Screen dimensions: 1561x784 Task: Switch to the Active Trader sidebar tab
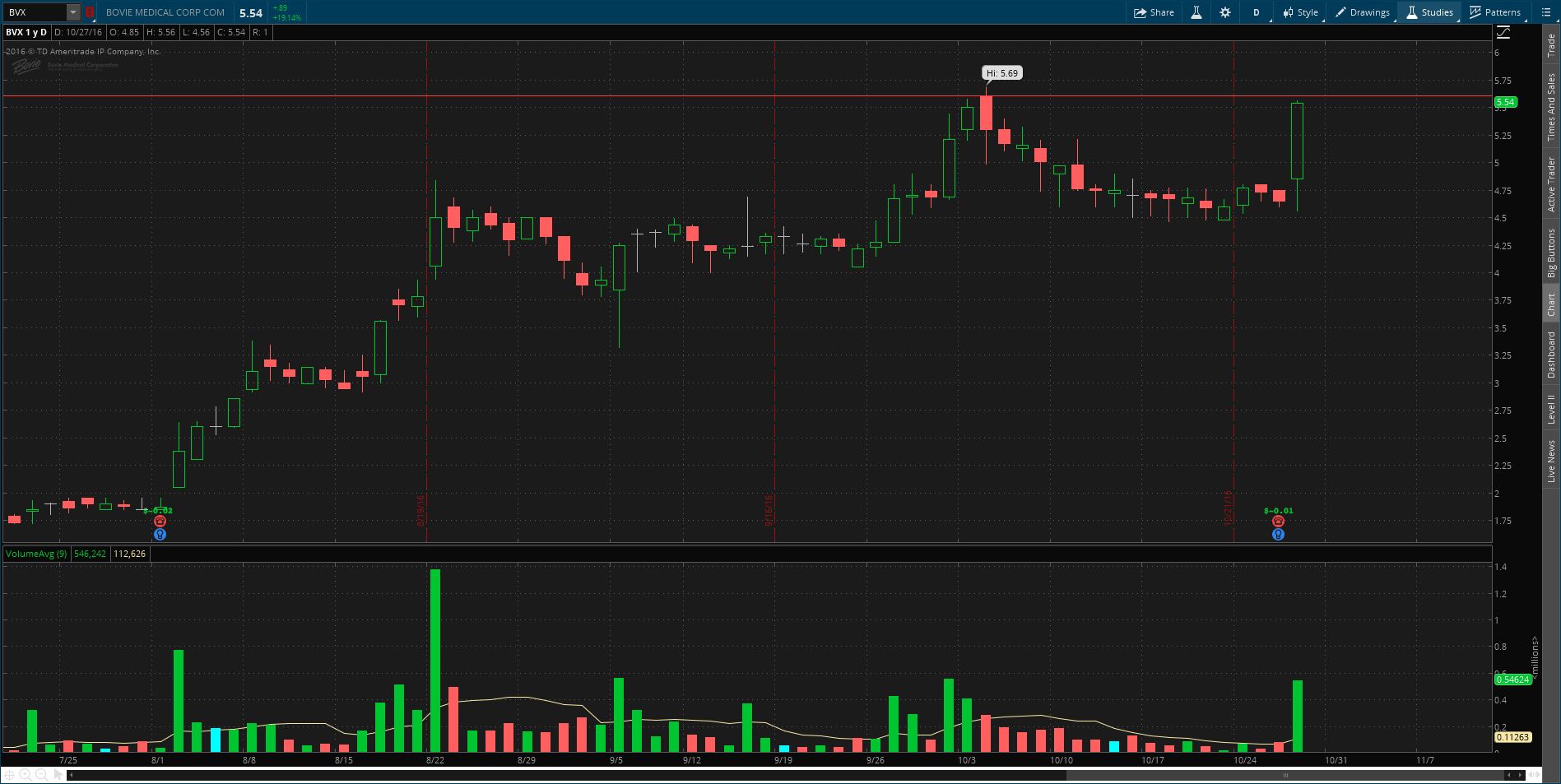click(x=1551, y=184)
